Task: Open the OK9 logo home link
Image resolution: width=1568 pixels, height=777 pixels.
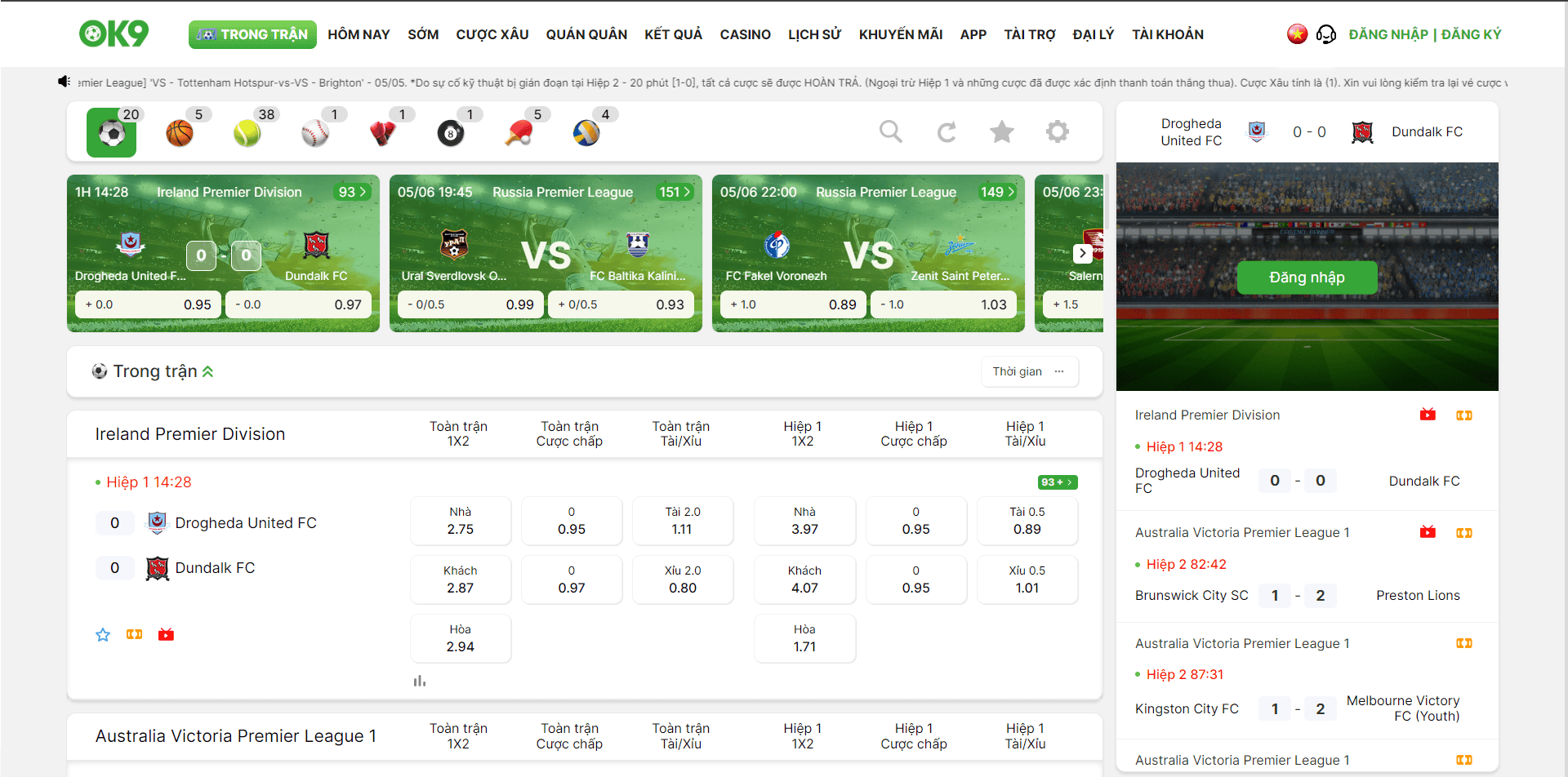Action: [114, 33]
